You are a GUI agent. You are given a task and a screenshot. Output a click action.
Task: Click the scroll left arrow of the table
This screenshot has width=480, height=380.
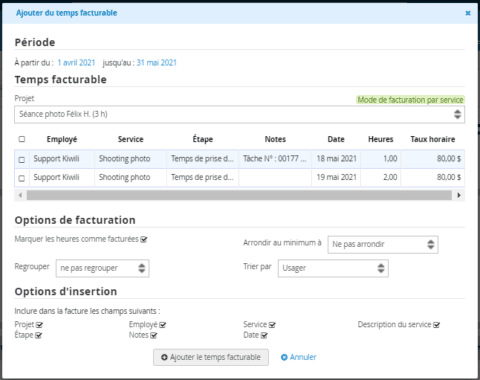20,195
